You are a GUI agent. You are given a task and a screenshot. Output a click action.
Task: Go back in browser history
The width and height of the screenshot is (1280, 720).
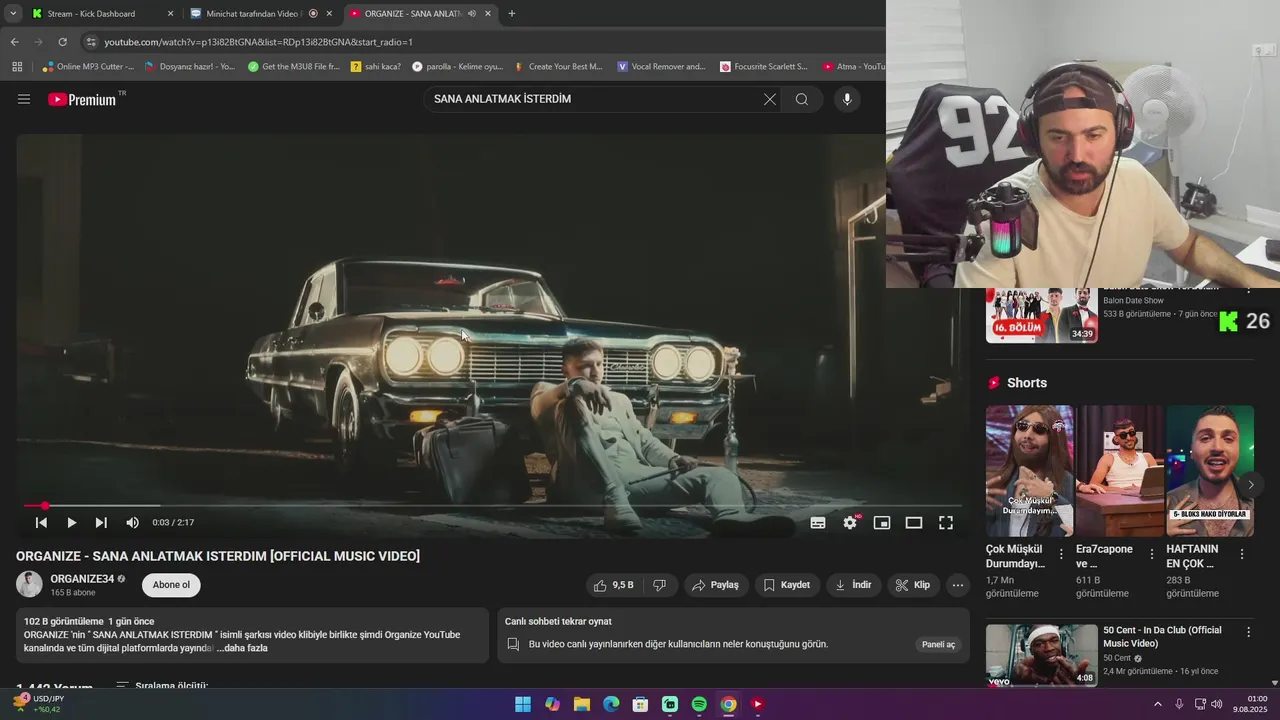tap(14, 42)
